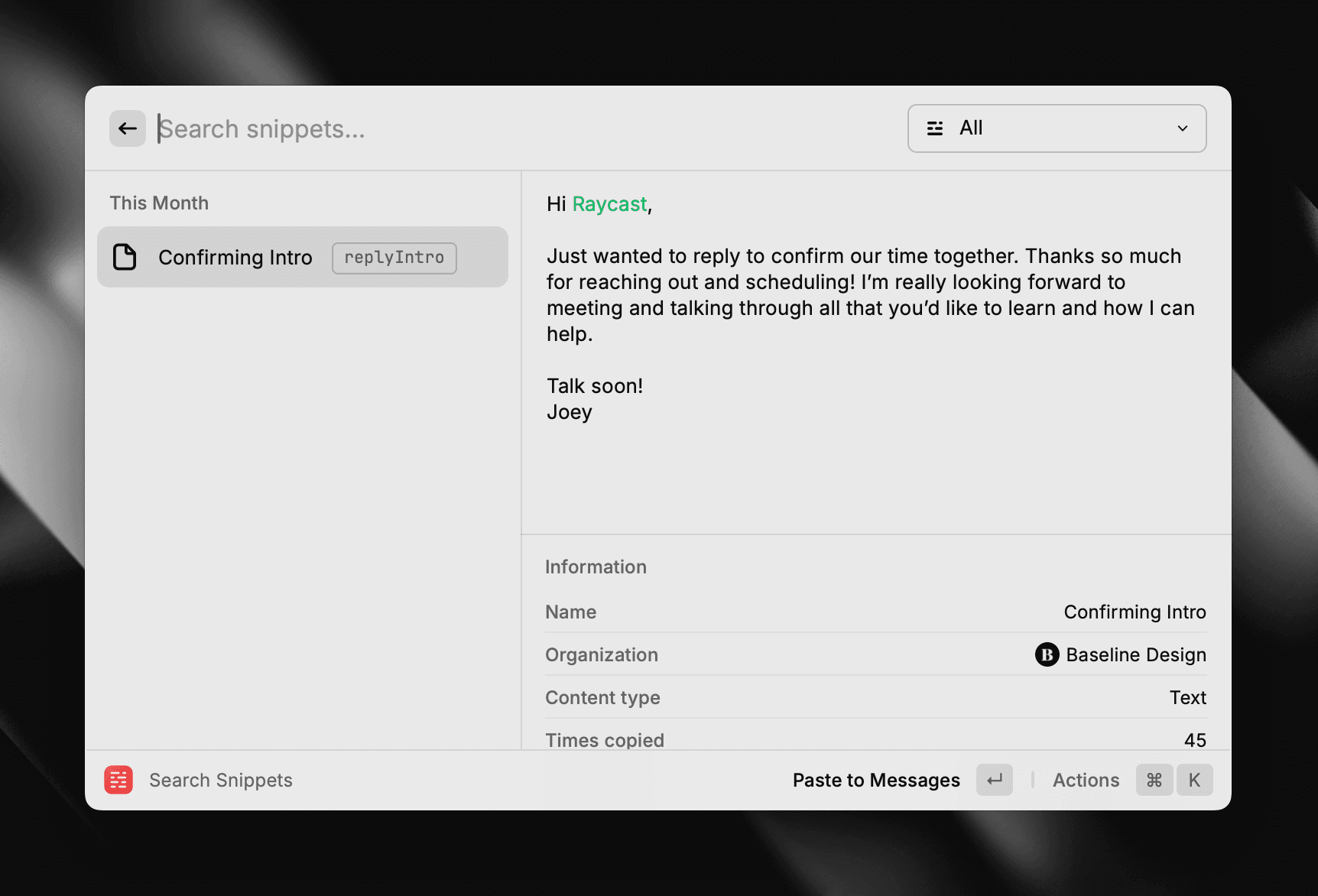Click the Content type label
This screenshot has height=896, width=1318.
click(602, 697)
